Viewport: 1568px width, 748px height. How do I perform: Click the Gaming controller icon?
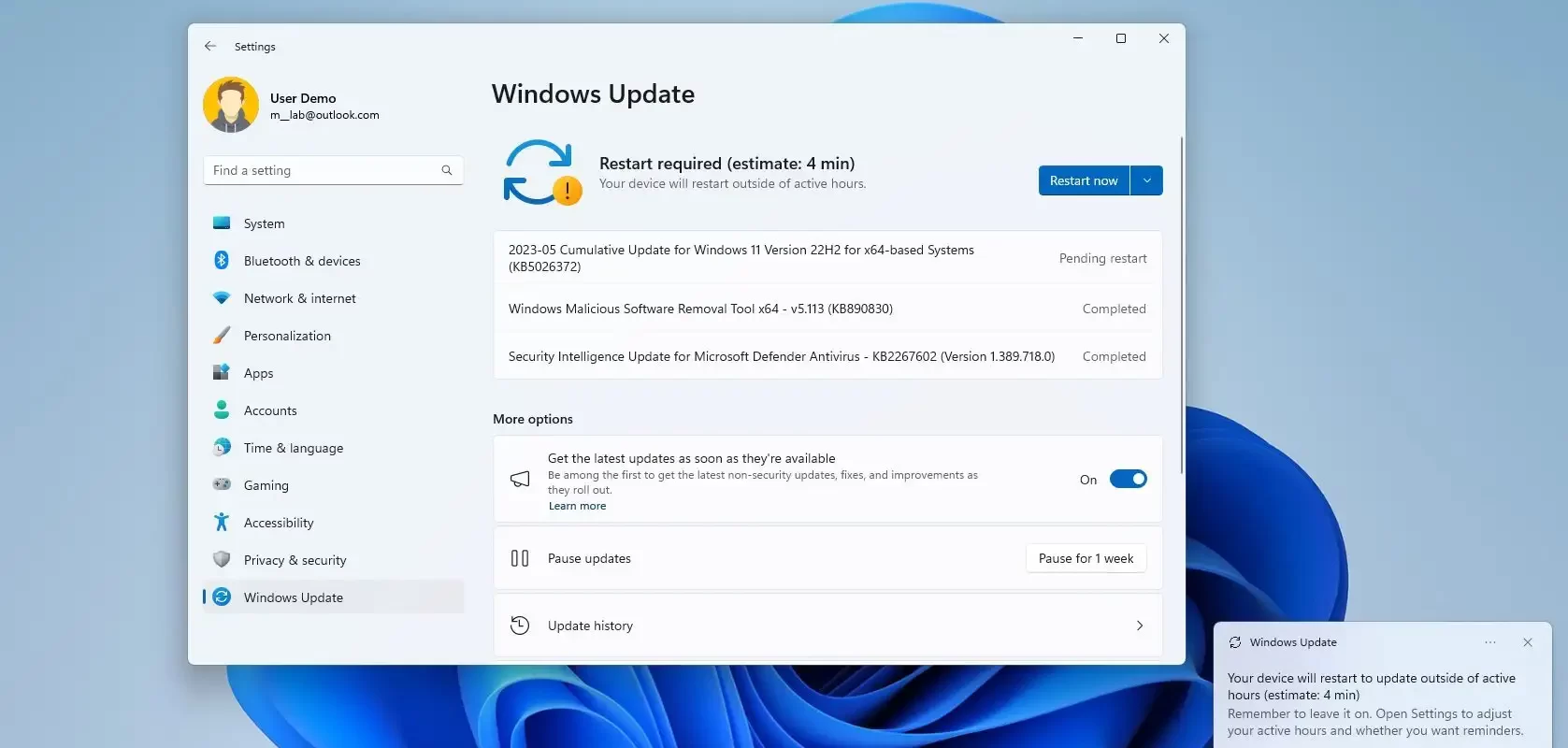coord(222,485)
